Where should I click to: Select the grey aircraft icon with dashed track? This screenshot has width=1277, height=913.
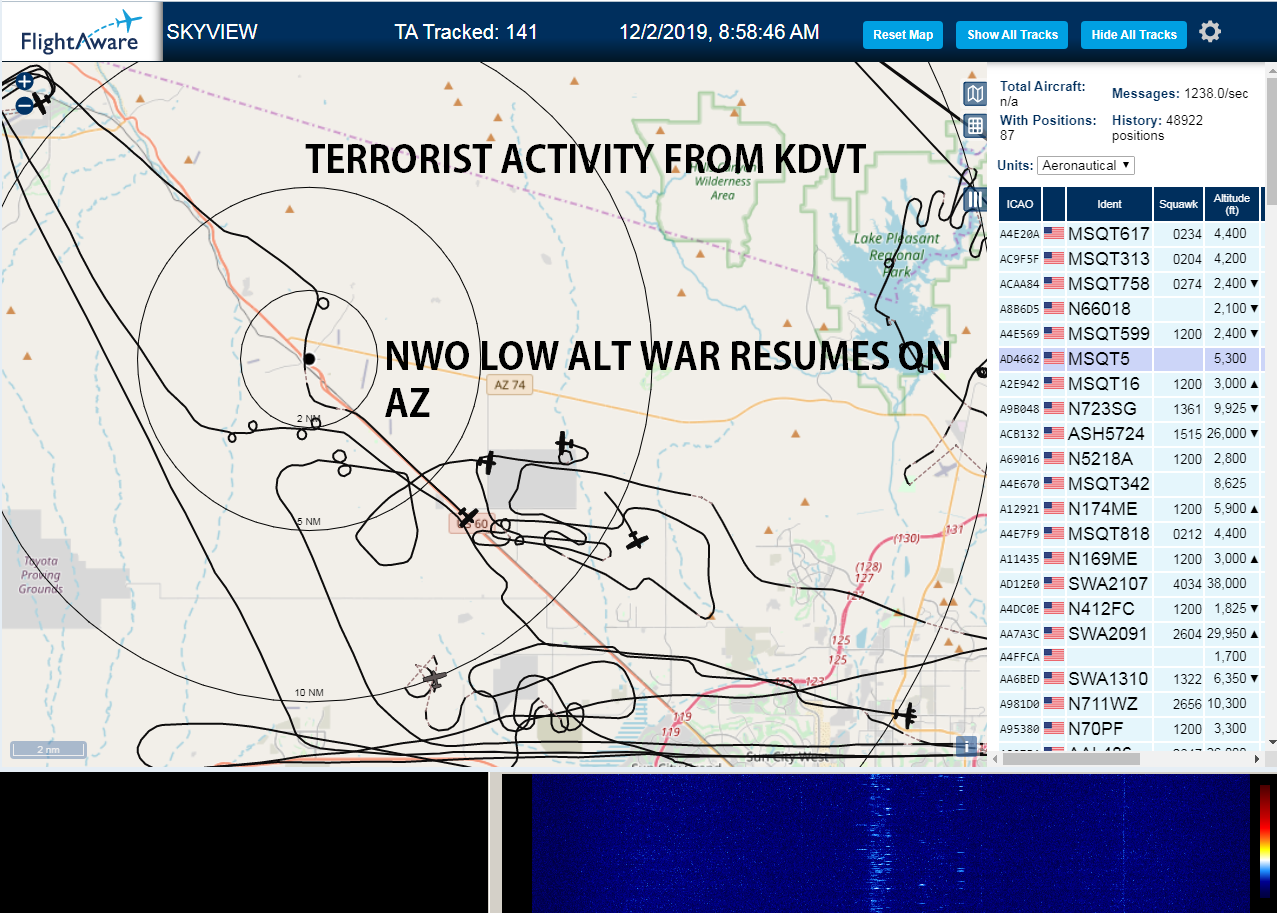(434, 679)
